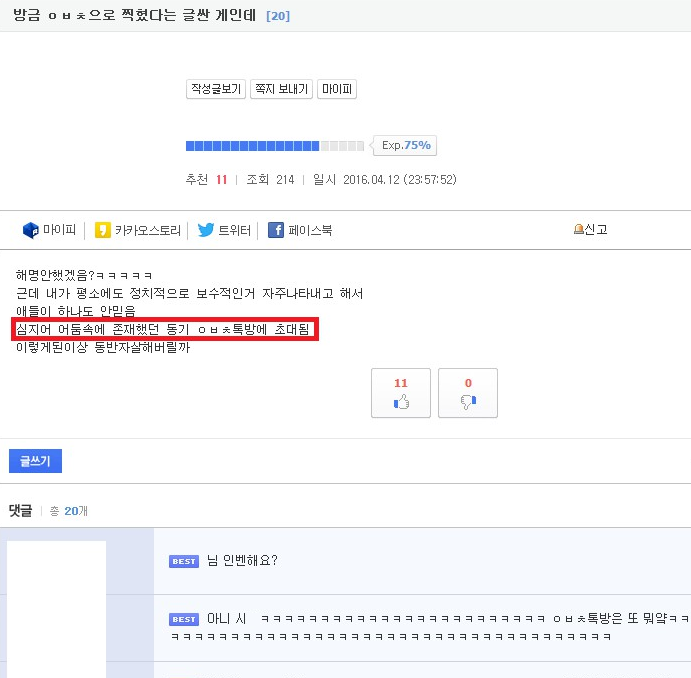Click the blue Exp progress bar
Screen dimensions: 691x678
(275, 146)
